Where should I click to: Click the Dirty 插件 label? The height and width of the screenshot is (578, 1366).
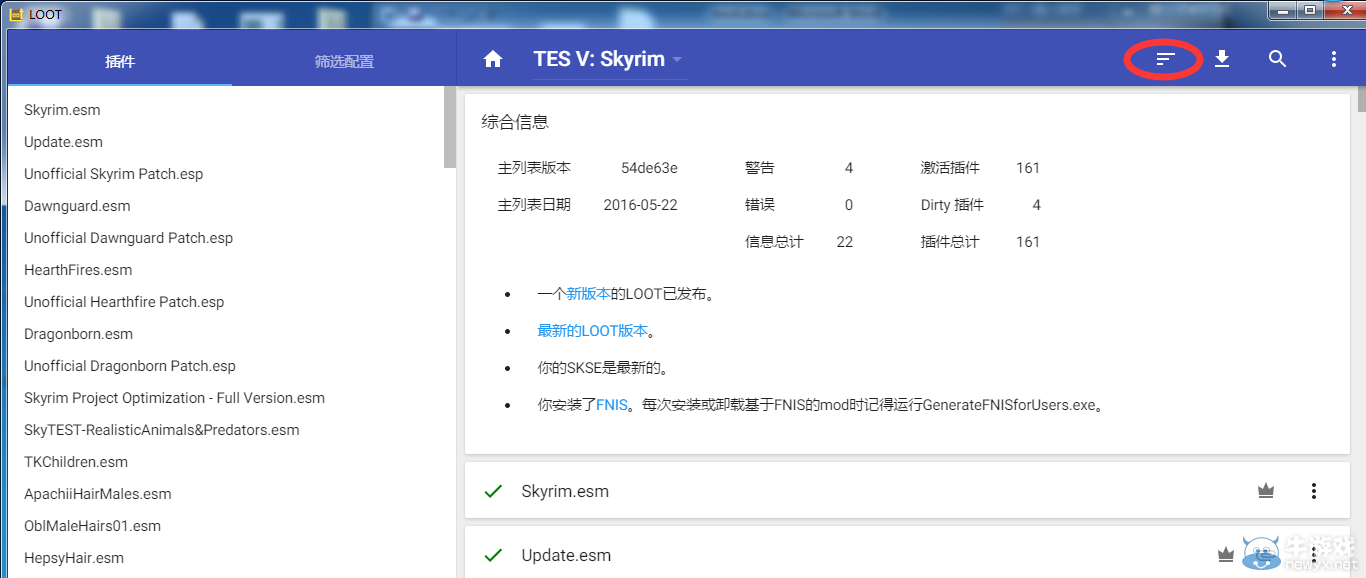(x=952, y=205)
